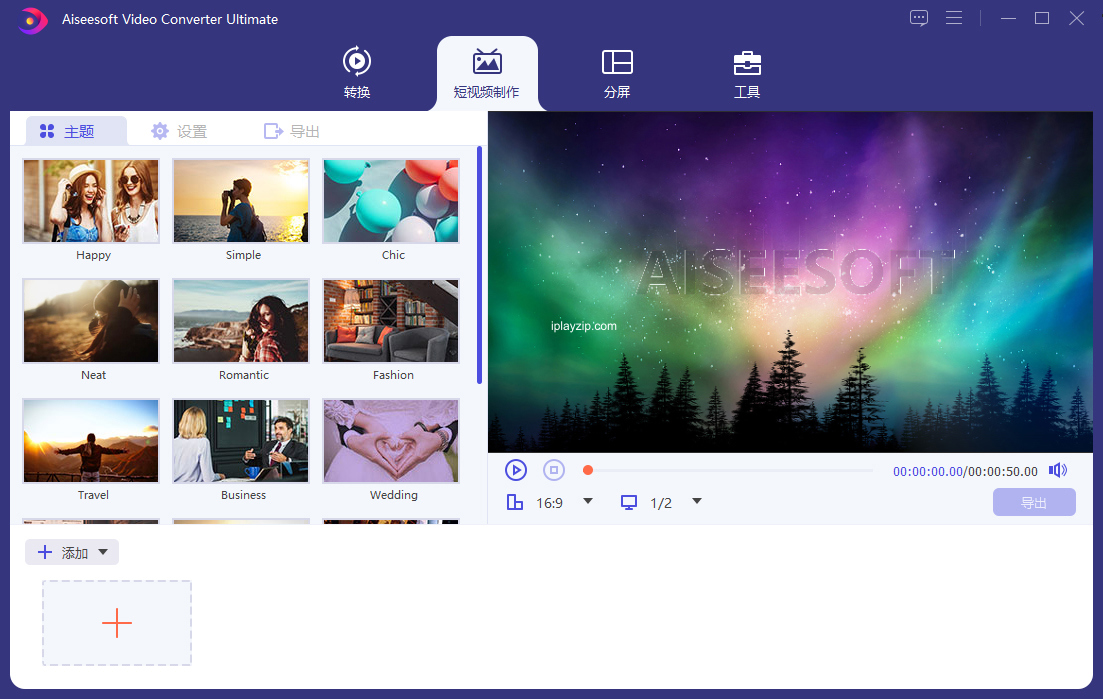Click the toolbox briefcase icon
This screenshot has height=699, width=1103.
pyautogui.click(x=747, y=63)
